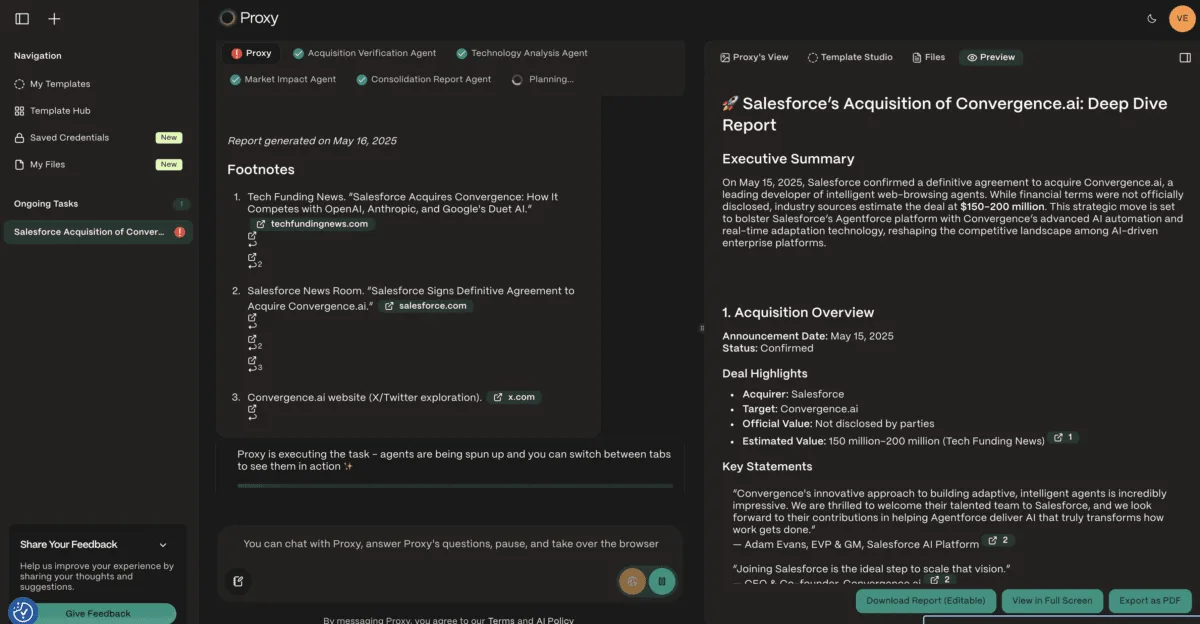The height and width of the screenshot is (624, 1200).
Task: Open the cookie preferences icon
Action: [x=22, y=611]
